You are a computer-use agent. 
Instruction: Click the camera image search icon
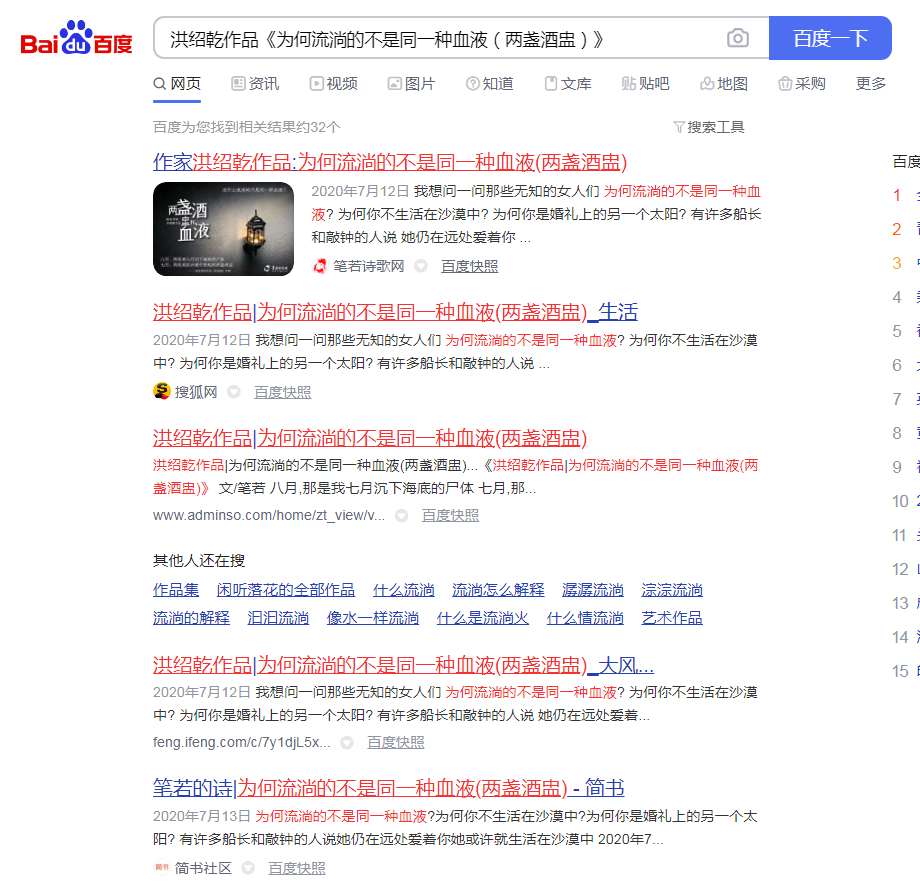[737, 39]
